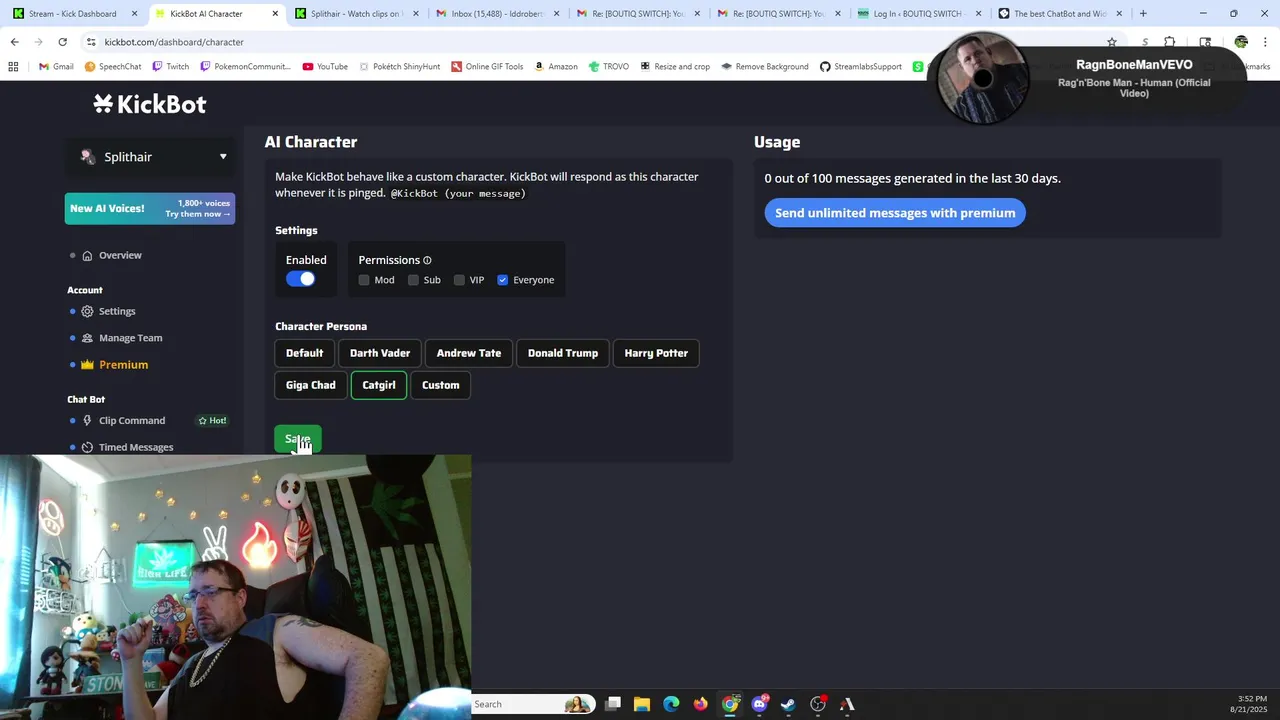The height and width of the screenshot is (720, 1280).
Task: Check the Mod permission box
Action: 364,280
